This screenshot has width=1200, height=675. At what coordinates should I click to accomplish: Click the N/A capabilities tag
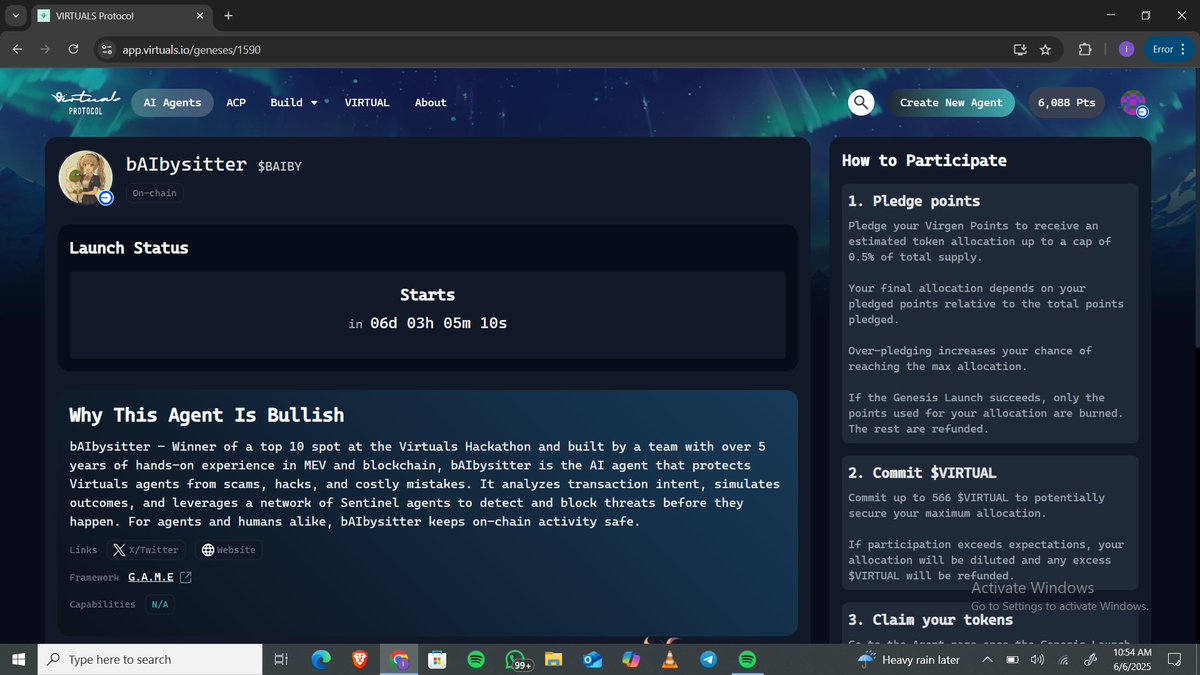[x=160, y=604]
